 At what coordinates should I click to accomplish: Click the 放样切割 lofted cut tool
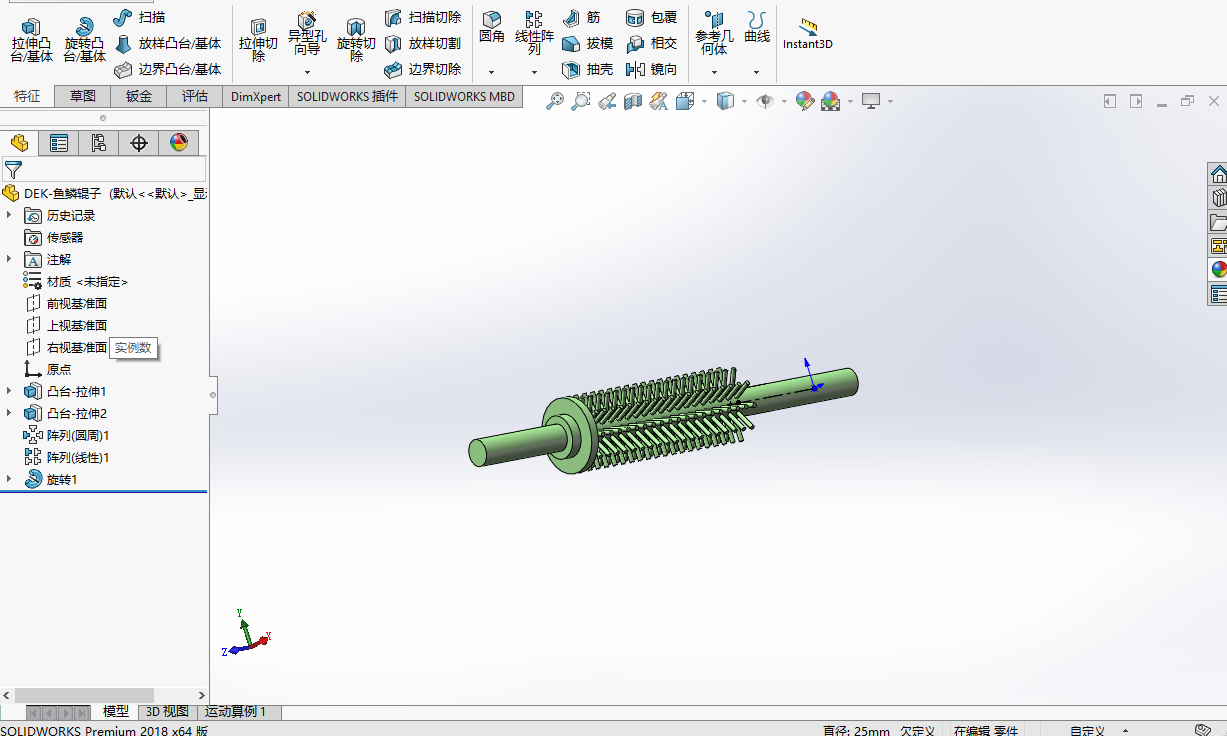(x=423, y=44)
